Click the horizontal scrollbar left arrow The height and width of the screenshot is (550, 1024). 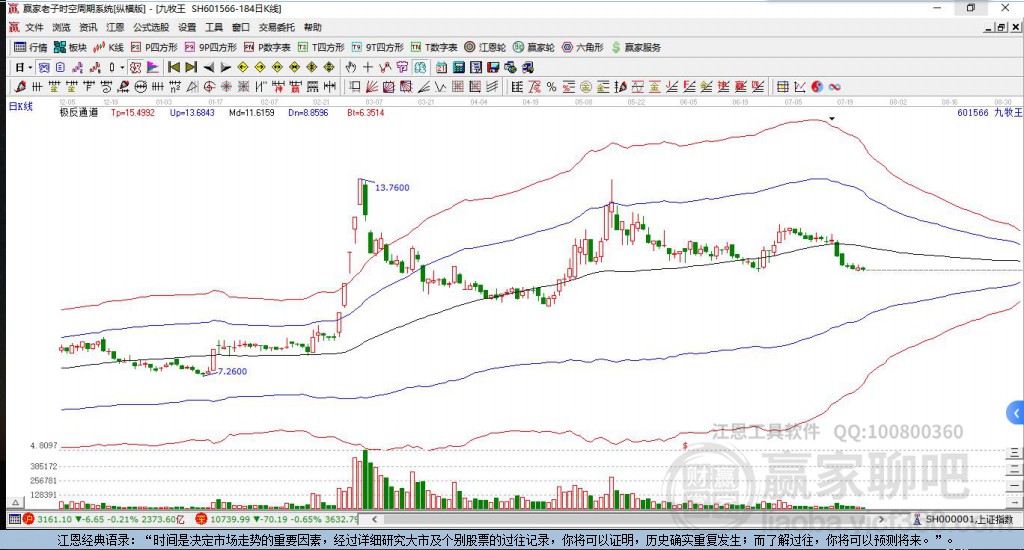374,519
